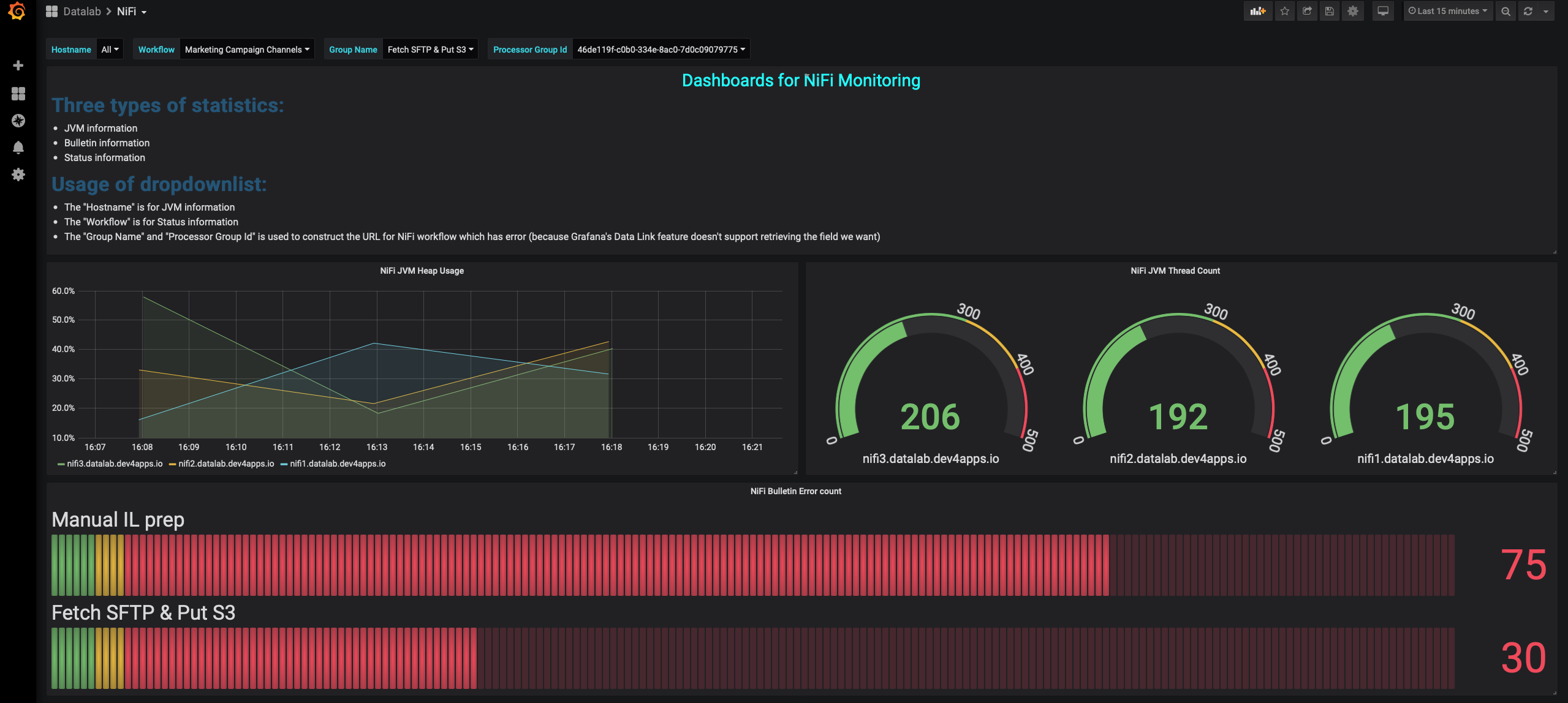Click the Share dashboard icon
The height and width of the screenshot is (703, 1568).
[1307, 11]
